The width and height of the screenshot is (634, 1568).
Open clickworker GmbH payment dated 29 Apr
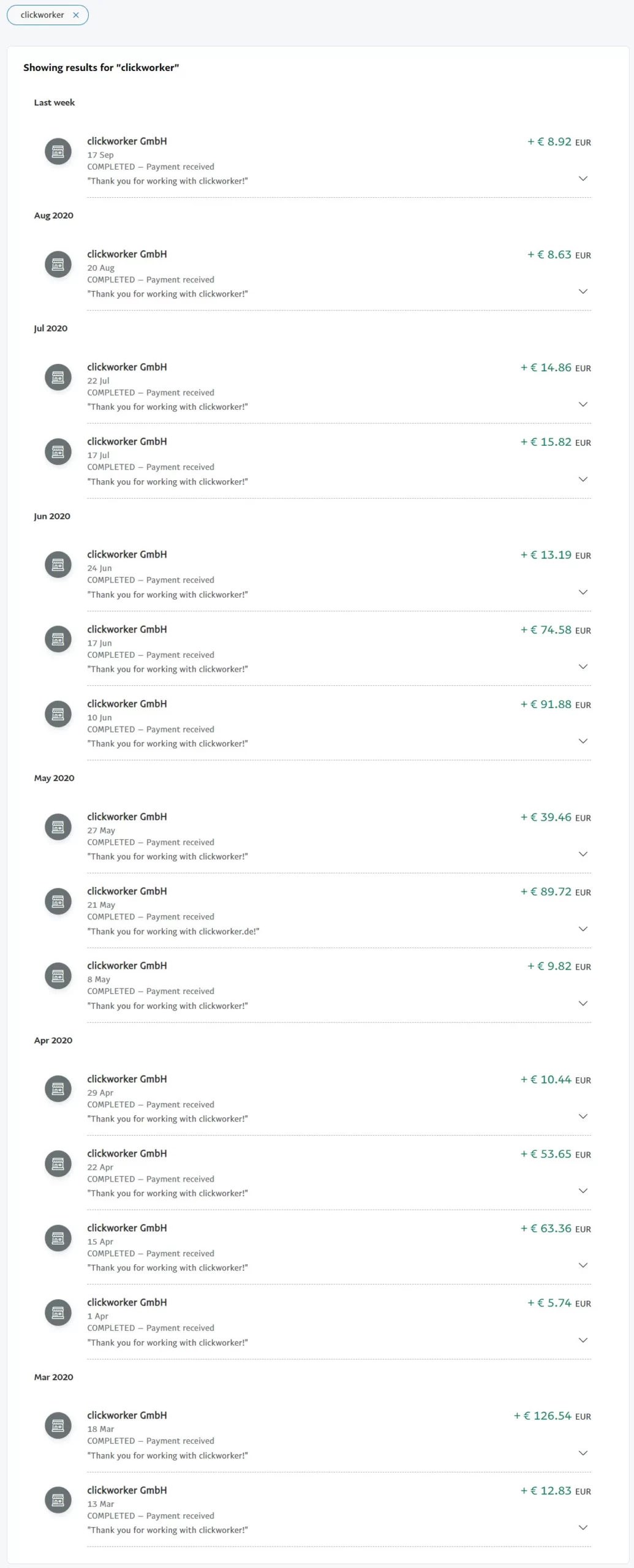click(339, 1099)
